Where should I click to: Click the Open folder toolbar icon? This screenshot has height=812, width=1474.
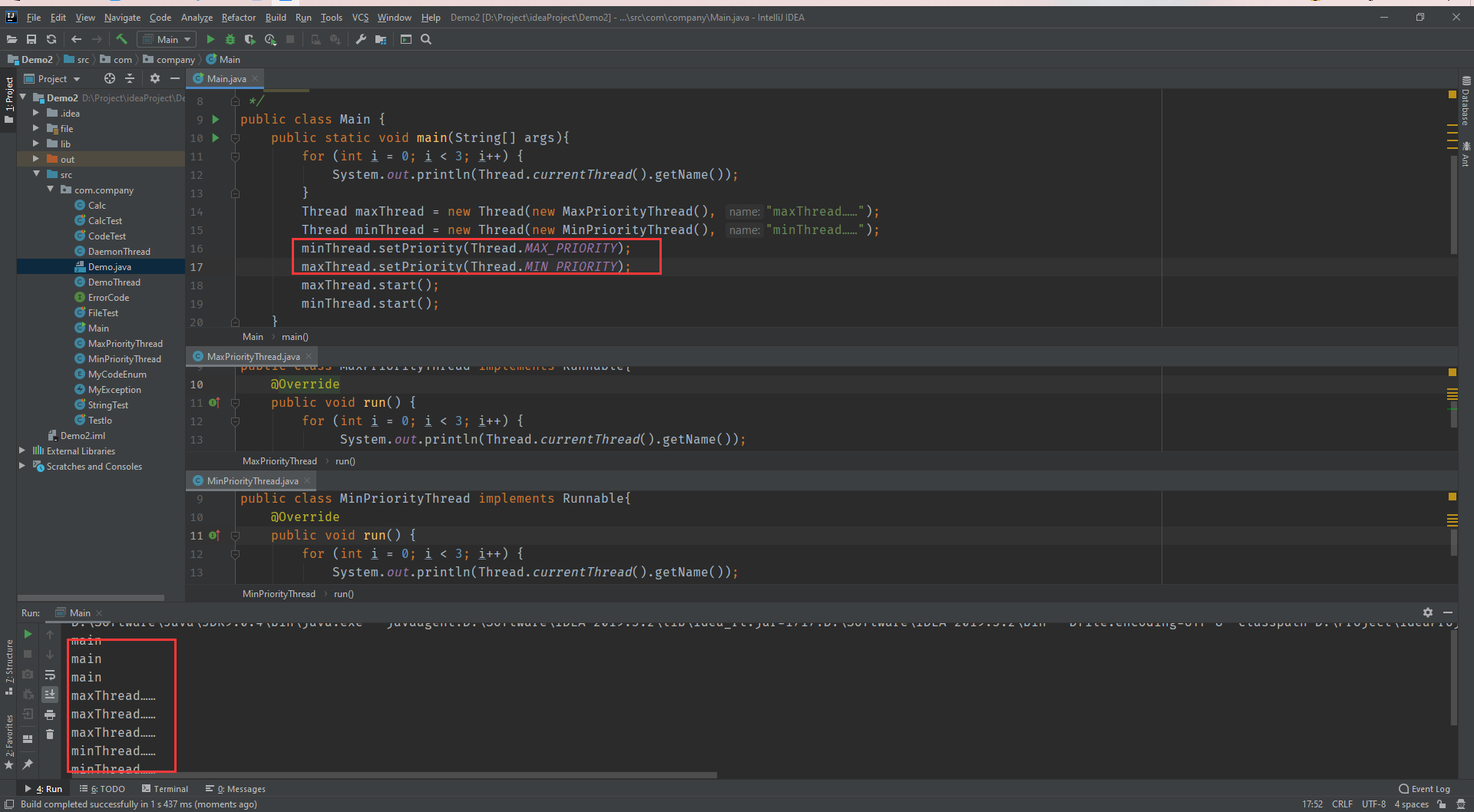[x=12, y=39]
